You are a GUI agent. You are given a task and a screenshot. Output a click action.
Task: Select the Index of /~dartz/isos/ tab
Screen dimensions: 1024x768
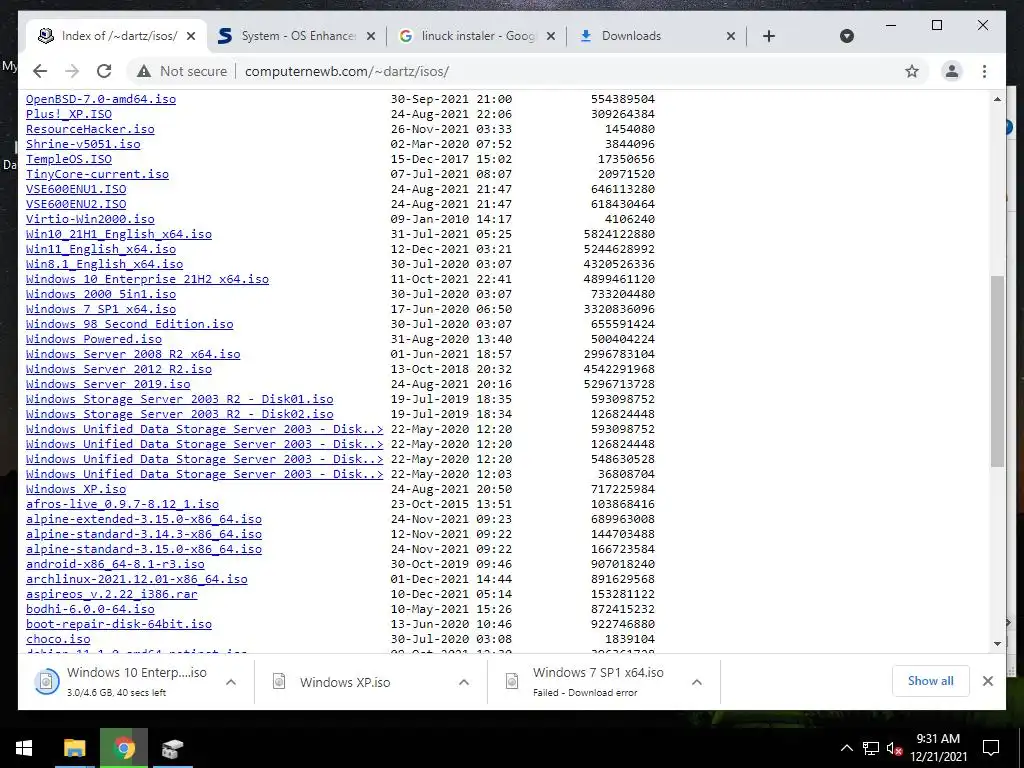pyautogui.click(x=118, y=36)
